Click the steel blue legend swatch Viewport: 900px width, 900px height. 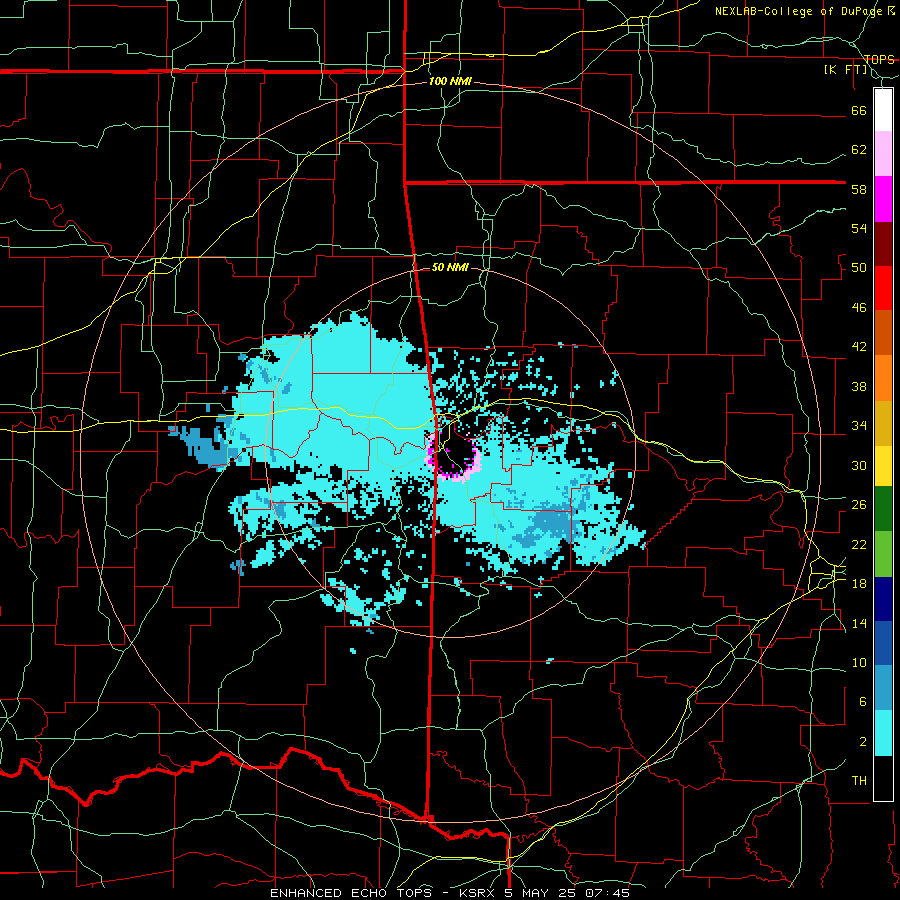883,688
